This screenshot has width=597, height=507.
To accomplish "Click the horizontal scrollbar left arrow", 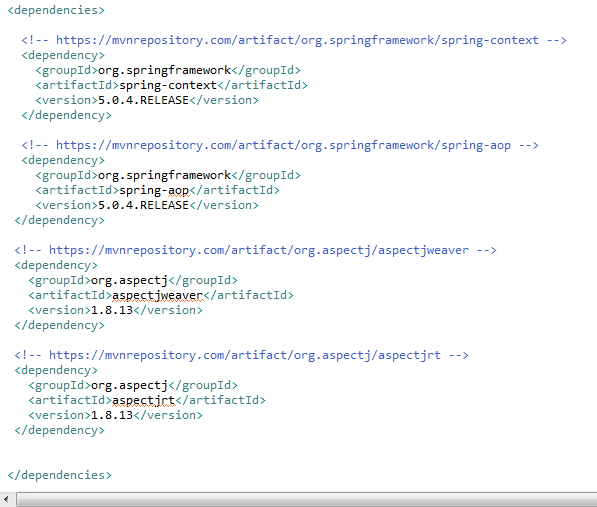I will (x=6, y=500).
